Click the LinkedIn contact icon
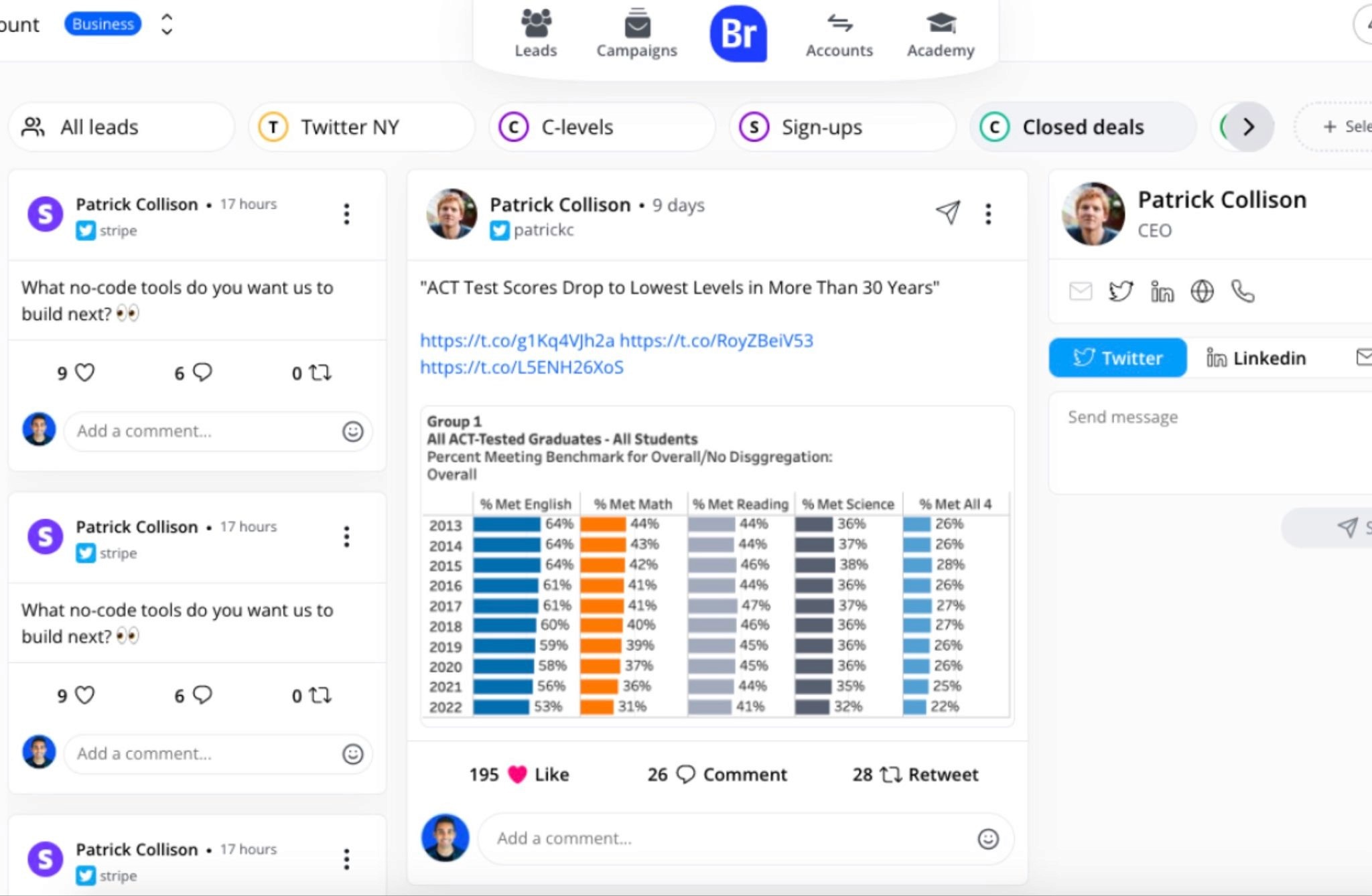 (1162, 291)
